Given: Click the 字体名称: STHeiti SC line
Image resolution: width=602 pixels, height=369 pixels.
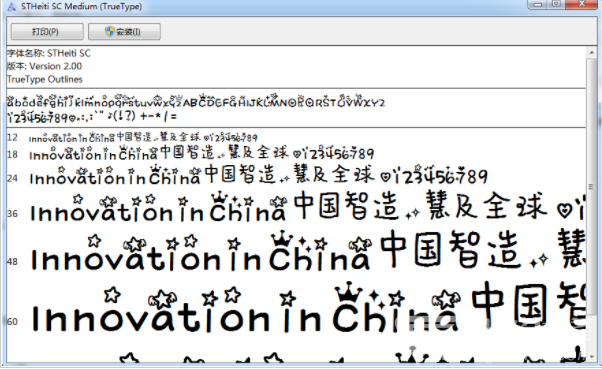Looking at the screenshot, I should [x=49, y=53].
